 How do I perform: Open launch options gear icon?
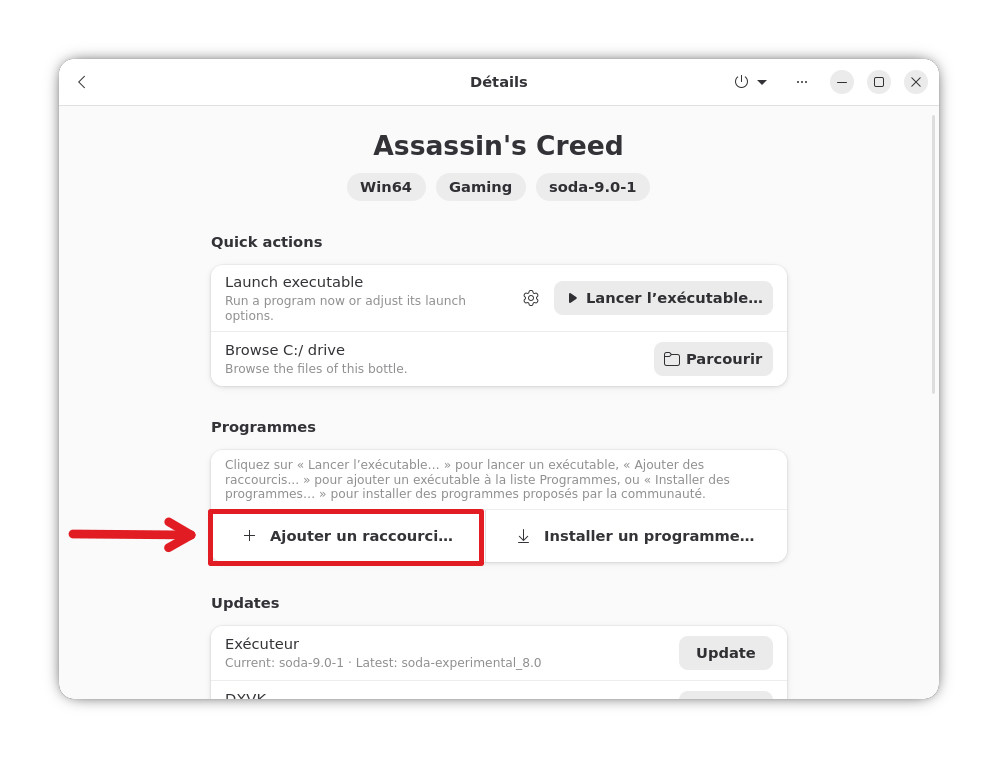[531, 298]
